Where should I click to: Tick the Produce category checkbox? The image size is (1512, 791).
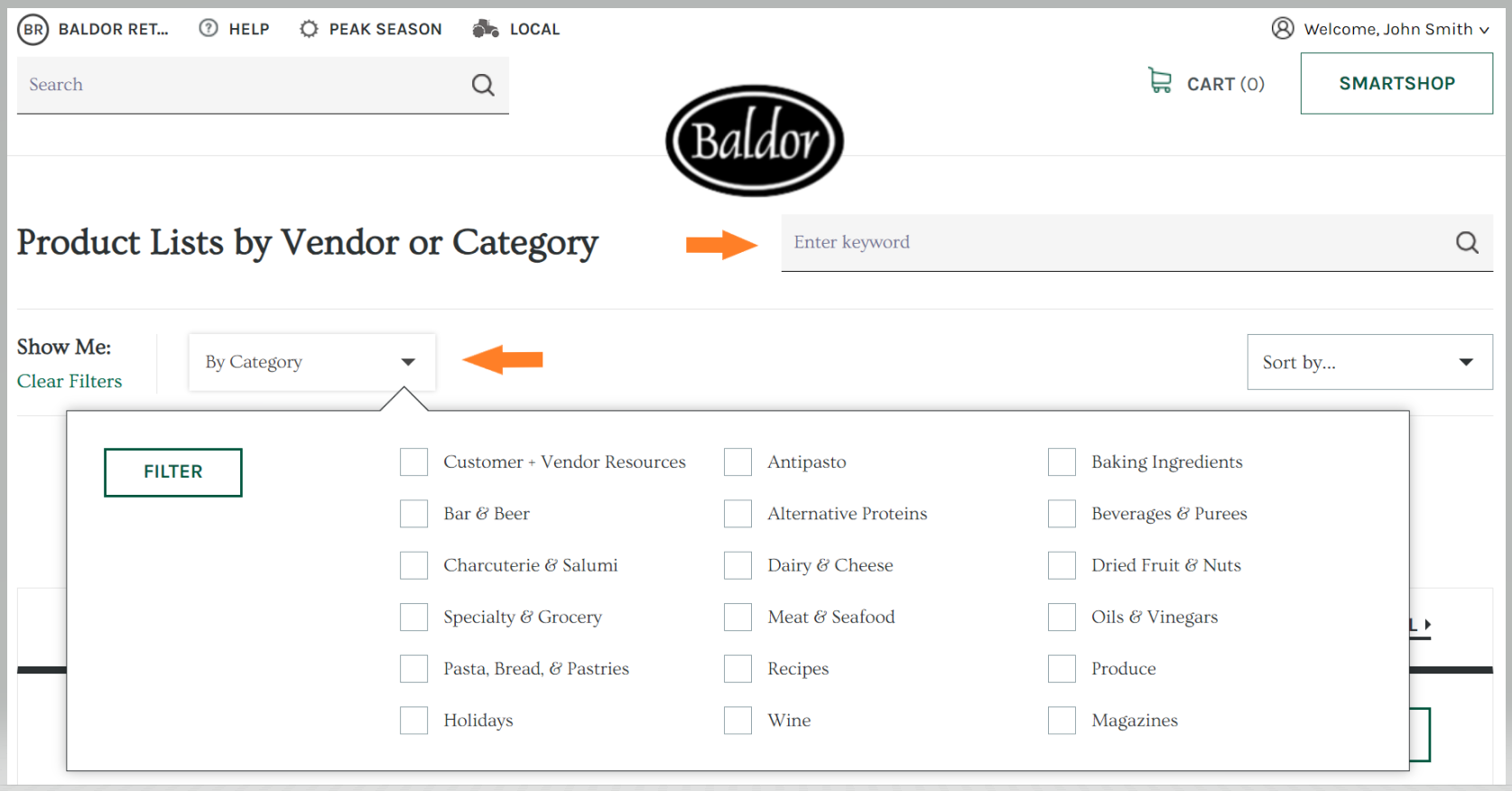[x=1062, y=668]
